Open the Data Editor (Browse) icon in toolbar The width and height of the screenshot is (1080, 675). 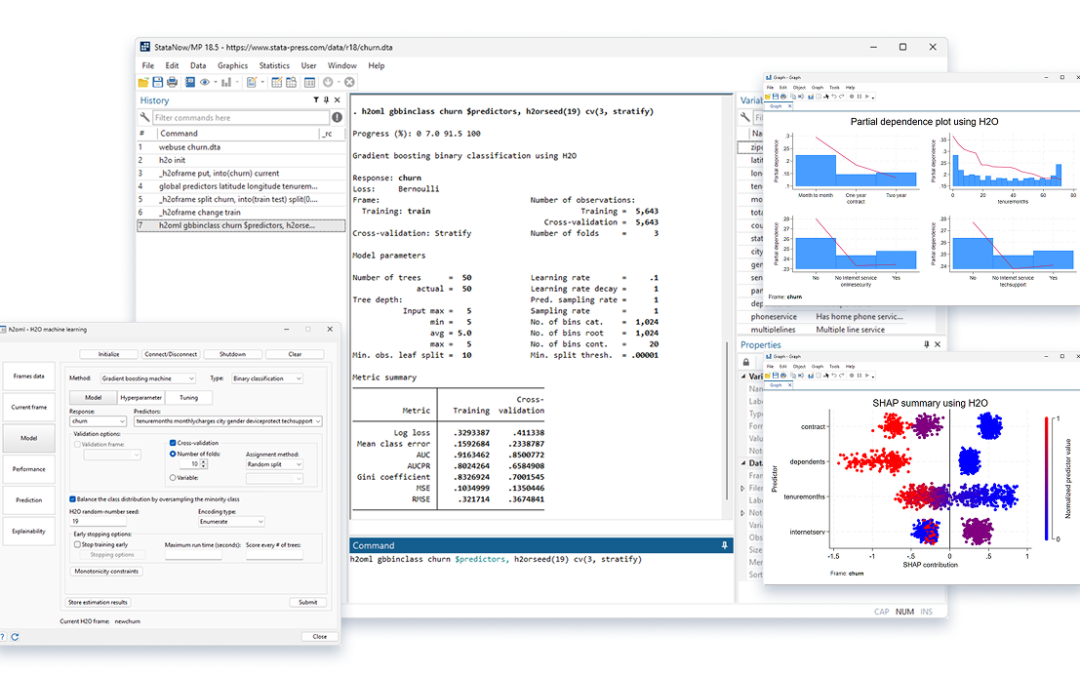pyautogui.click(x=291, y=83)
